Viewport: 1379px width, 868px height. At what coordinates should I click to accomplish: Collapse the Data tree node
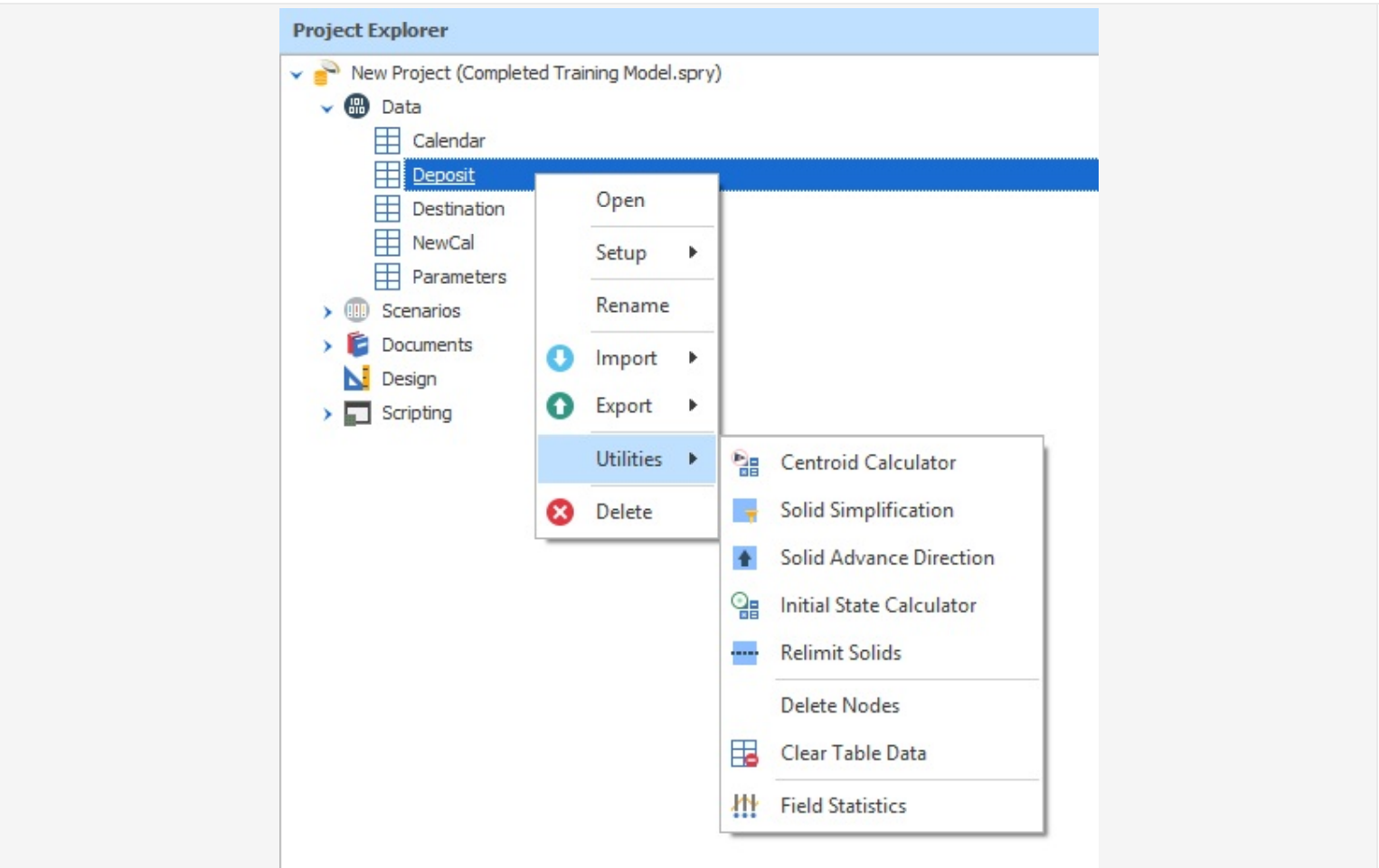pos(327,108)
